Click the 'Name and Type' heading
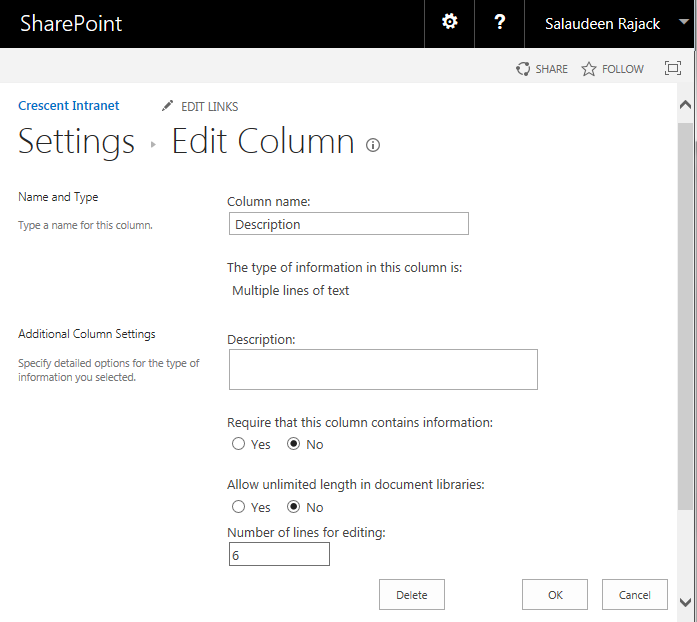The image size is (697, 622). click(x=58, y=197)
